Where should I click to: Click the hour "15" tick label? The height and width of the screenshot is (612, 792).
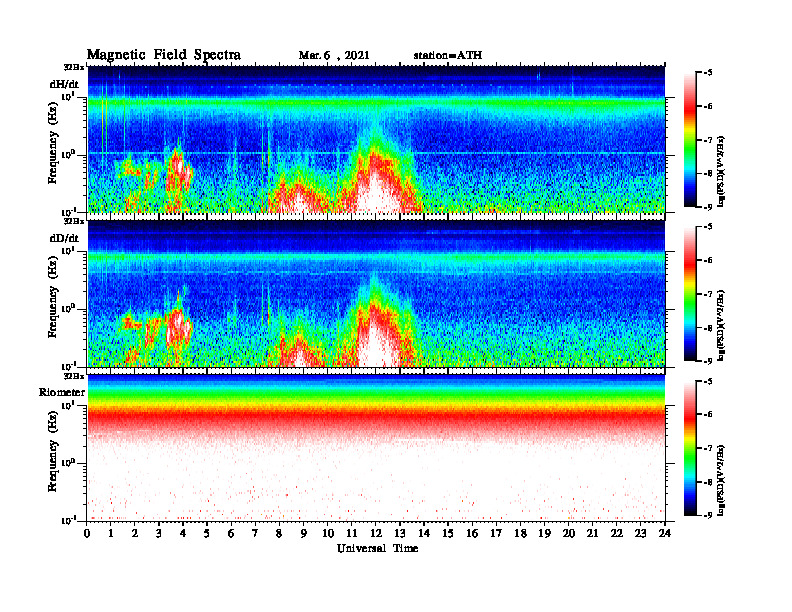(448, 533)
